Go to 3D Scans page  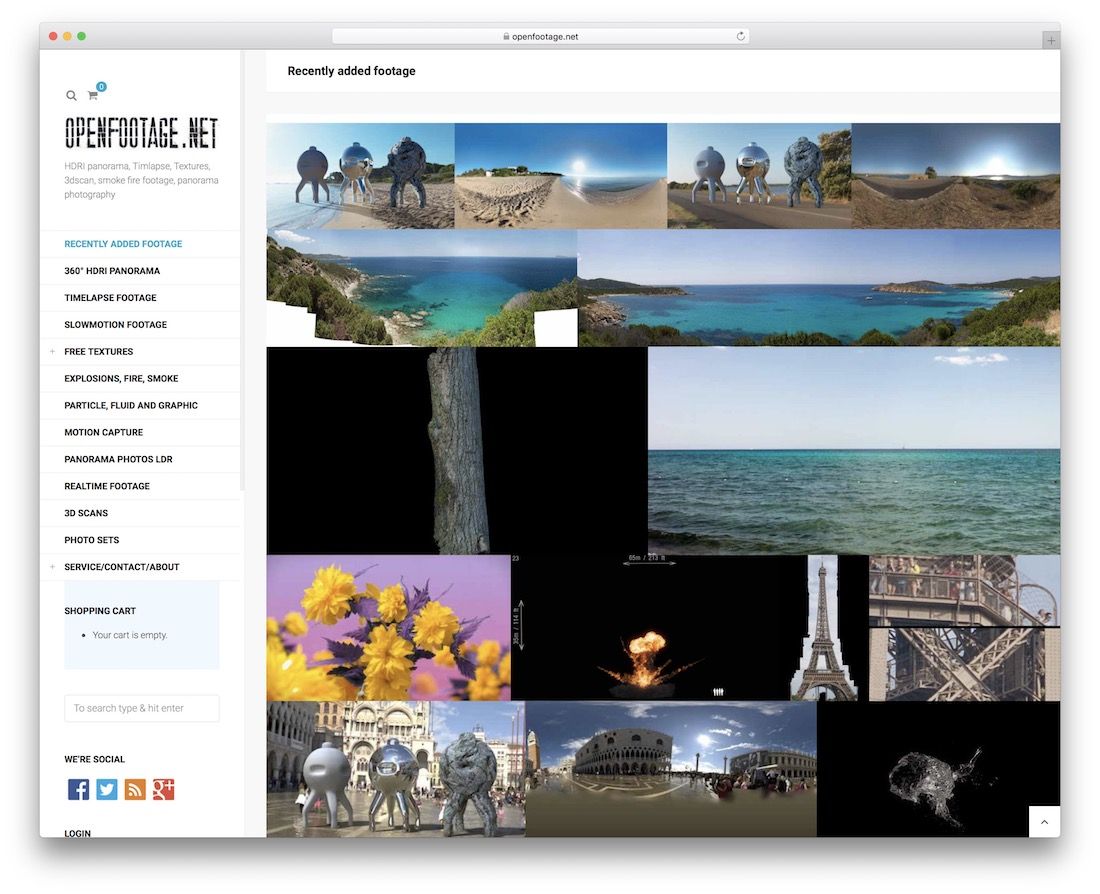pos(86,513)
